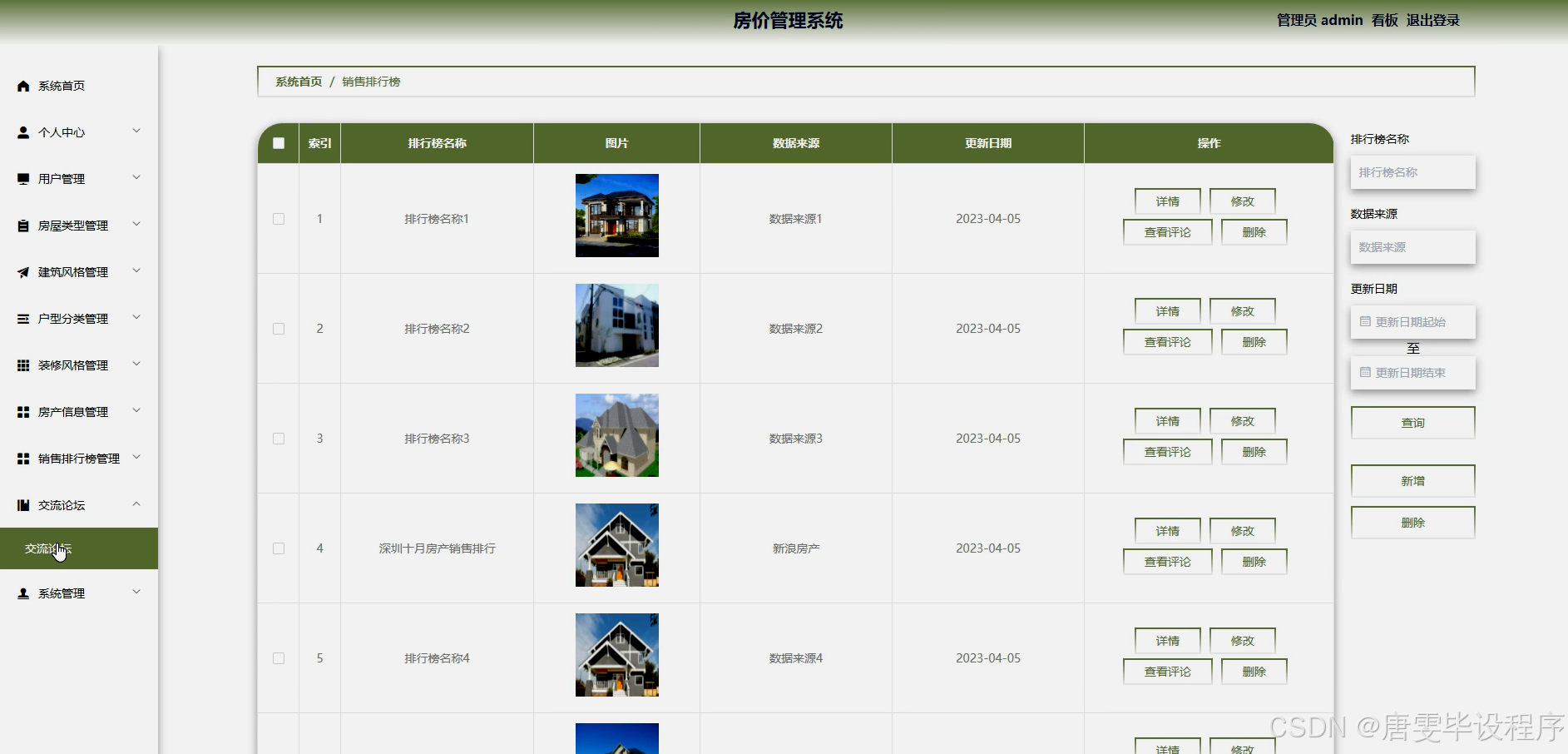Click the 删除 button in the right panel
The image size is (1568, 754).
pyautogui.click(x=1412, y=523)
